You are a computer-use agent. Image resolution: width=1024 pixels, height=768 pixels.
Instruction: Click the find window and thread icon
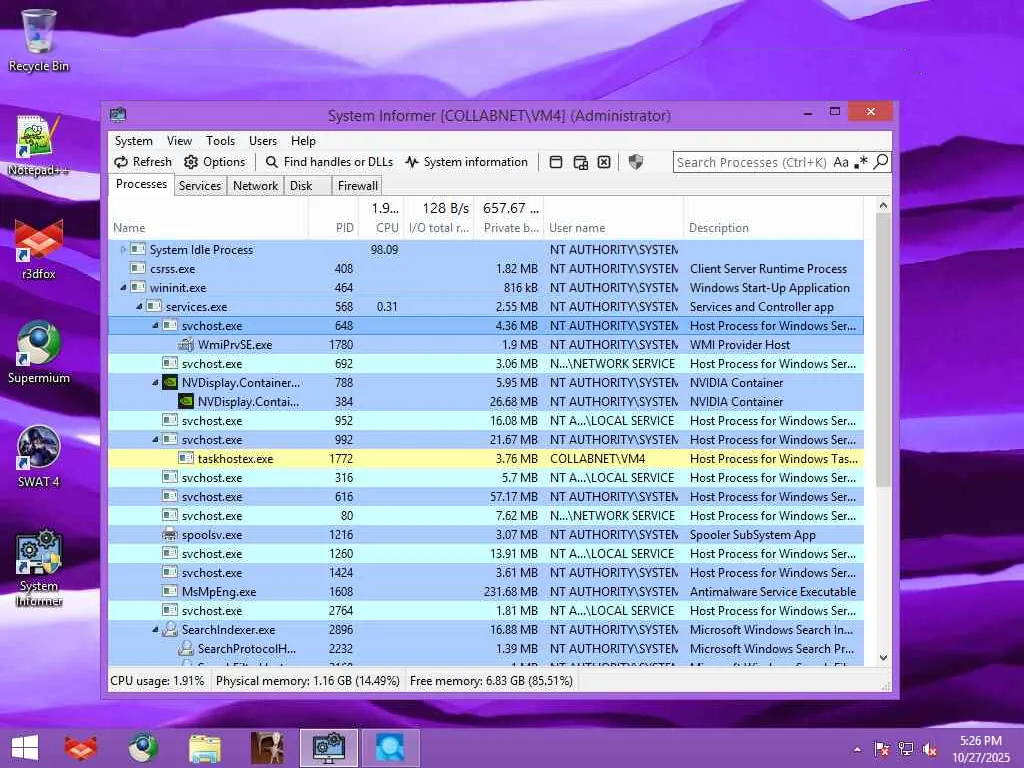[x=580, y=162]
